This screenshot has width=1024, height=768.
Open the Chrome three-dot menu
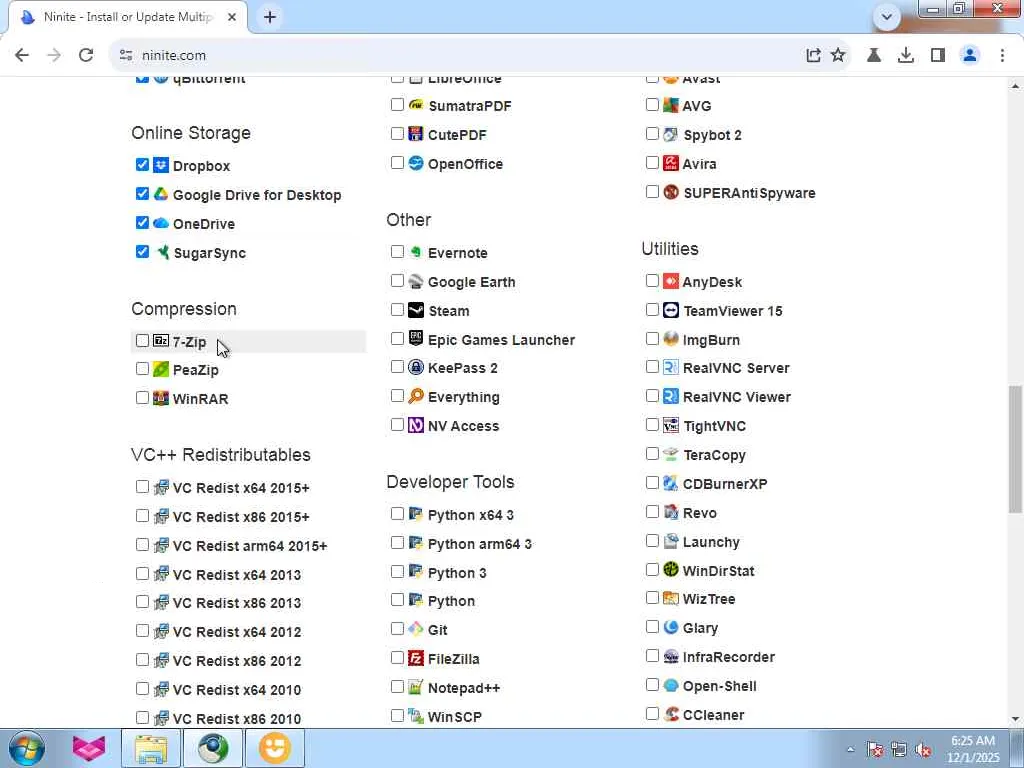click(x=1002, y=56)
